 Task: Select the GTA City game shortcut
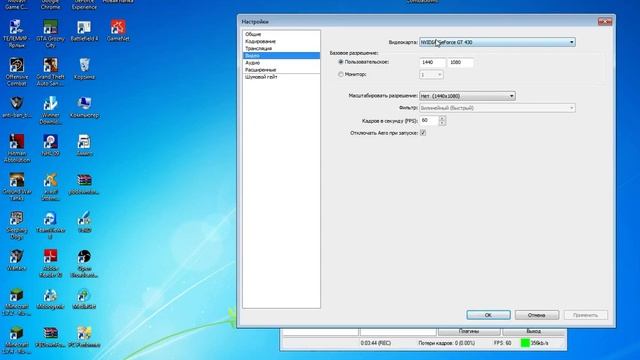[50, 34]
